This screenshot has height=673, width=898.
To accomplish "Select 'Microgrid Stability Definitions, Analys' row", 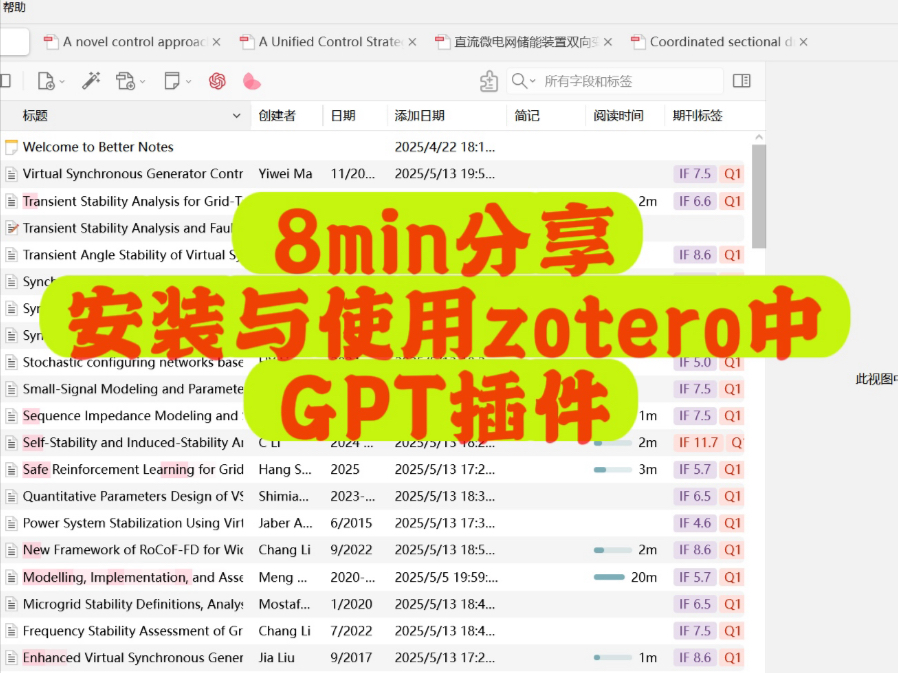I will click(x=372, y=604).
